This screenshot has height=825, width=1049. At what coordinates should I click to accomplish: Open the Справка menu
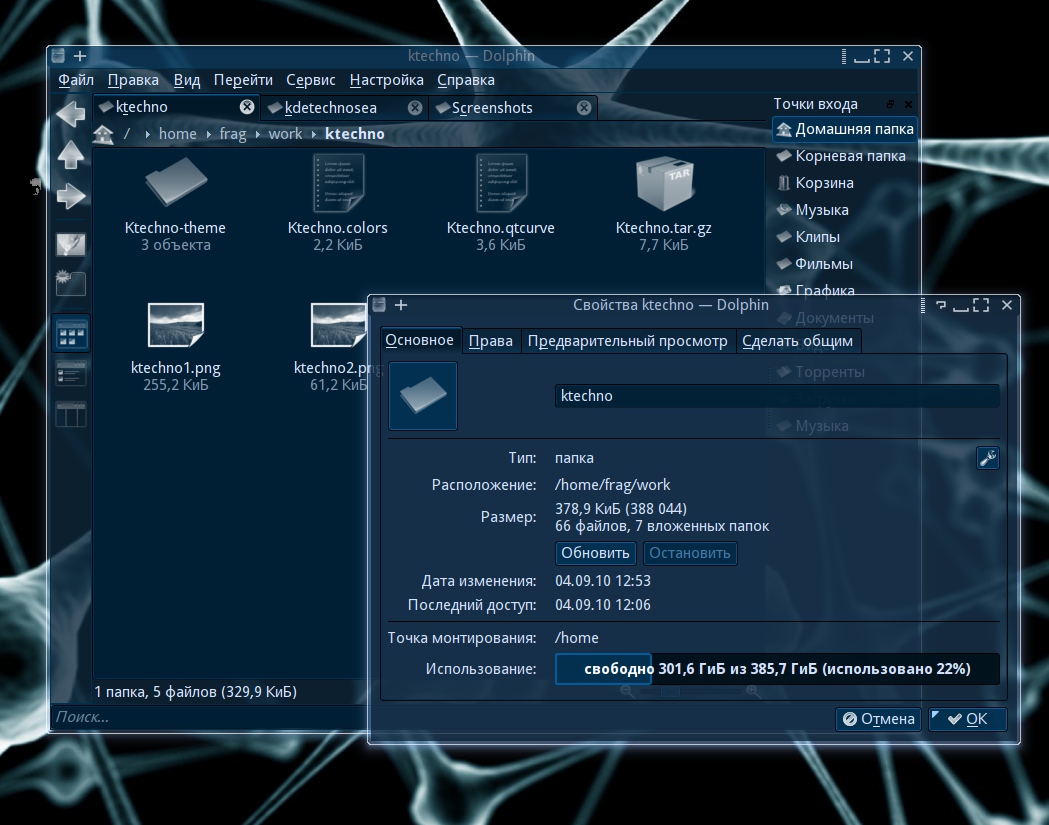pyautogui.click(x=466, y=80)
